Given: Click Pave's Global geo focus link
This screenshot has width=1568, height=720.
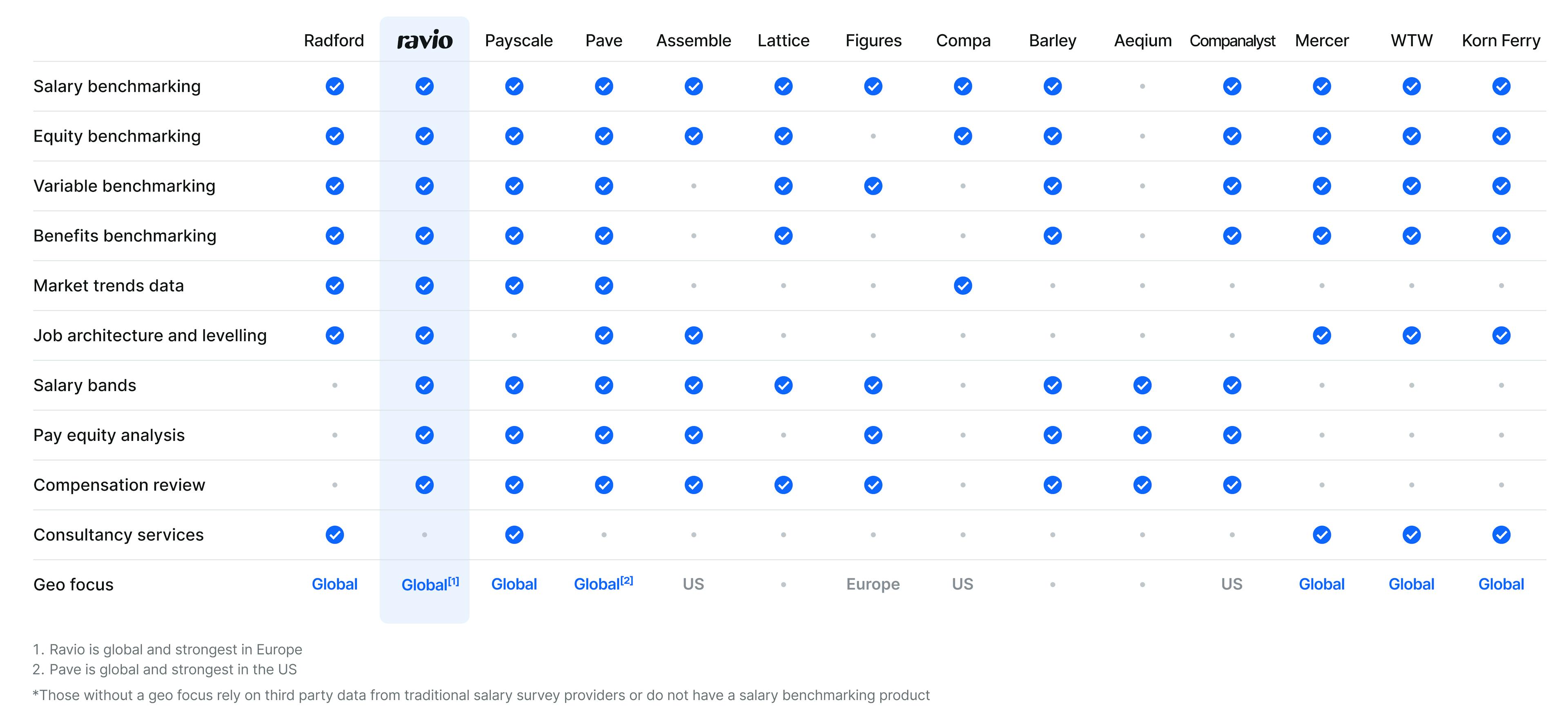Looking at the screenshot, I should [x=598, y=584].
